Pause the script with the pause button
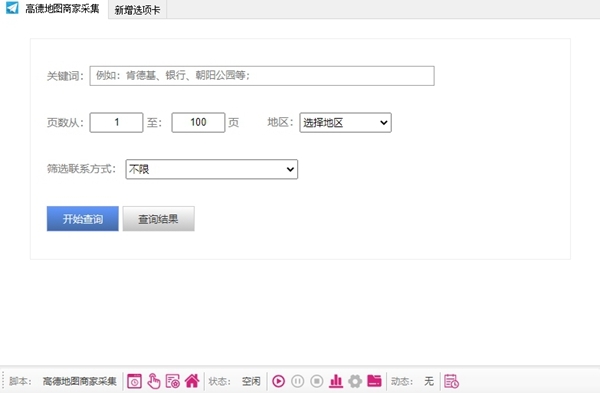Screen dimensions: 600x393 (298, 381)
